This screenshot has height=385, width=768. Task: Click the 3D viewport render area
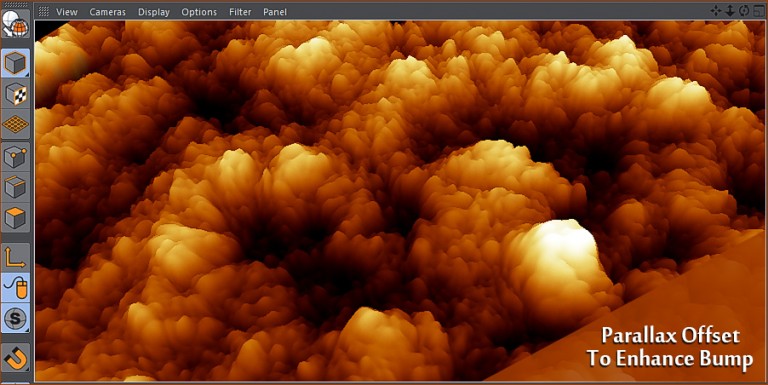click(400, 201)
